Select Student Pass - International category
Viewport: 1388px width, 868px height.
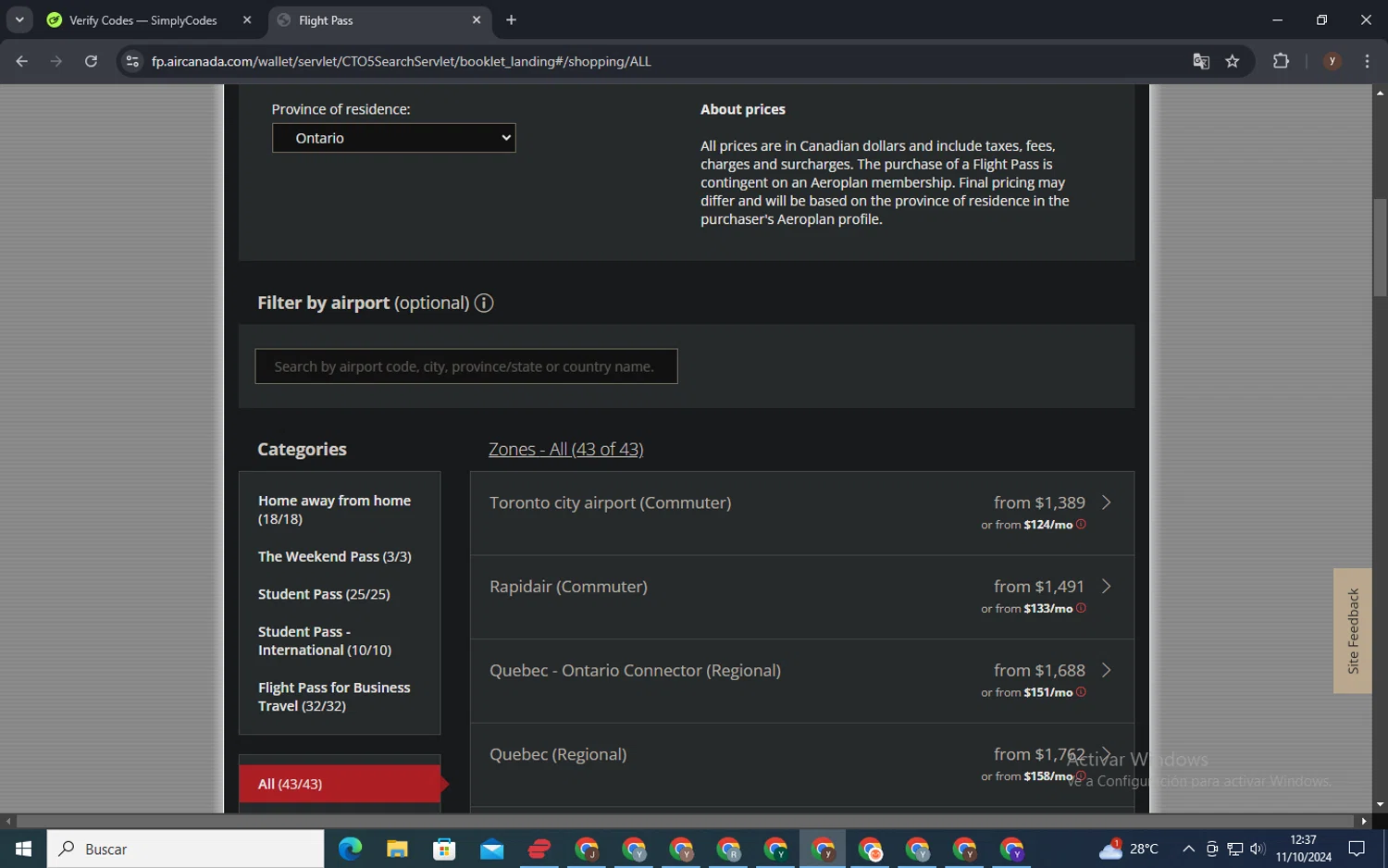324,640
